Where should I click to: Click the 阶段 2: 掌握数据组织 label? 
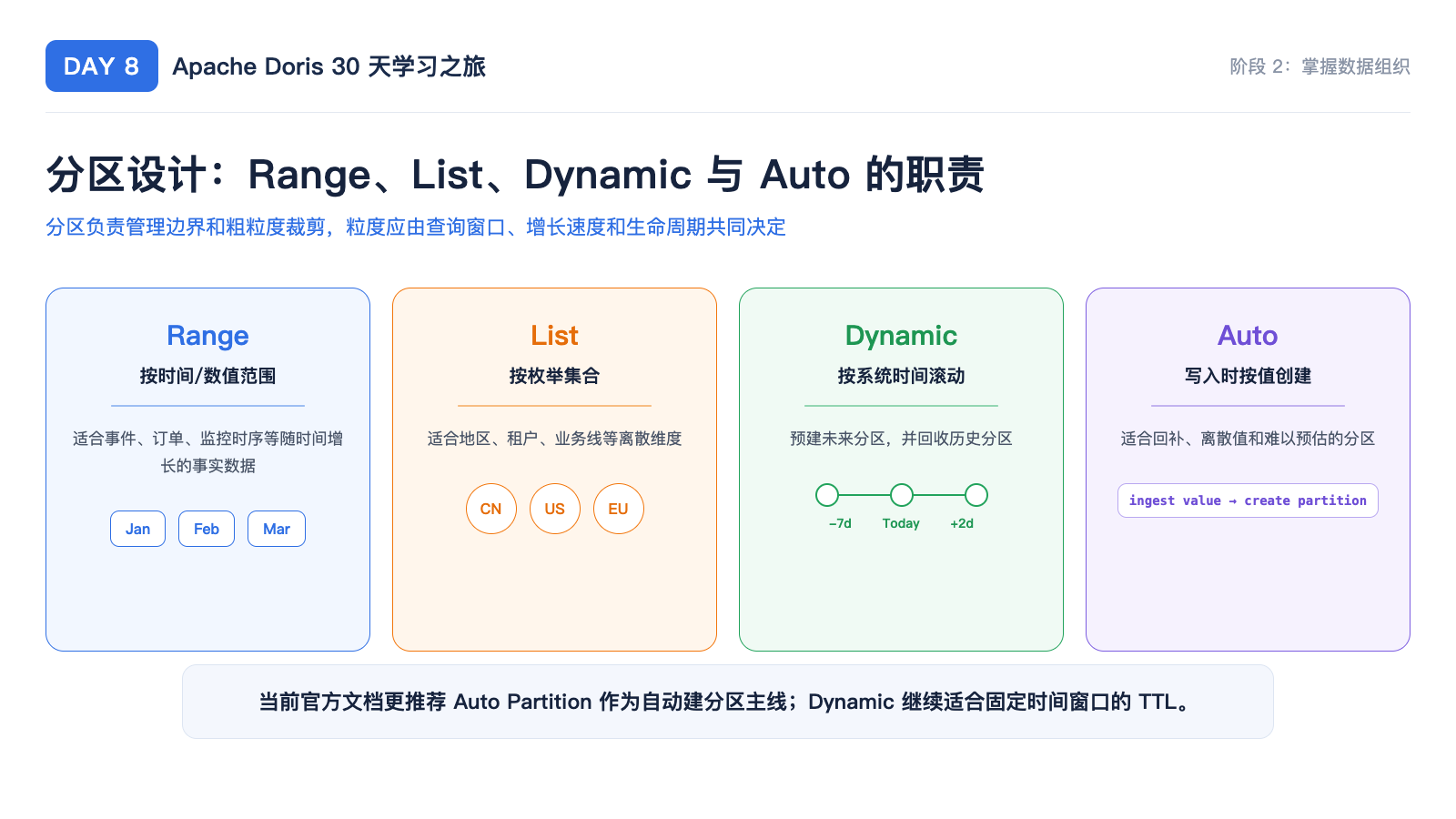(1319, 66)
